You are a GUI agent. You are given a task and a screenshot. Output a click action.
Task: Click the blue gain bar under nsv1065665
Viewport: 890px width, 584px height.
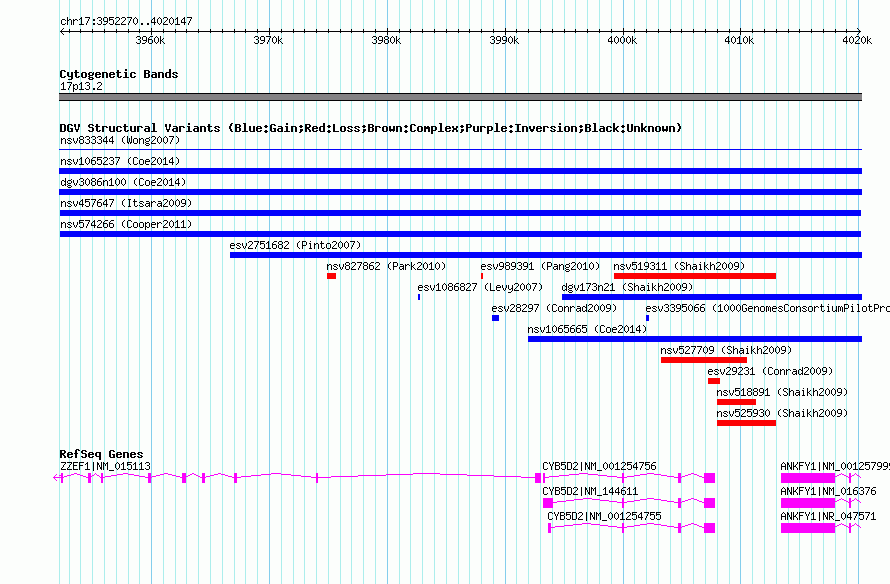695,339
